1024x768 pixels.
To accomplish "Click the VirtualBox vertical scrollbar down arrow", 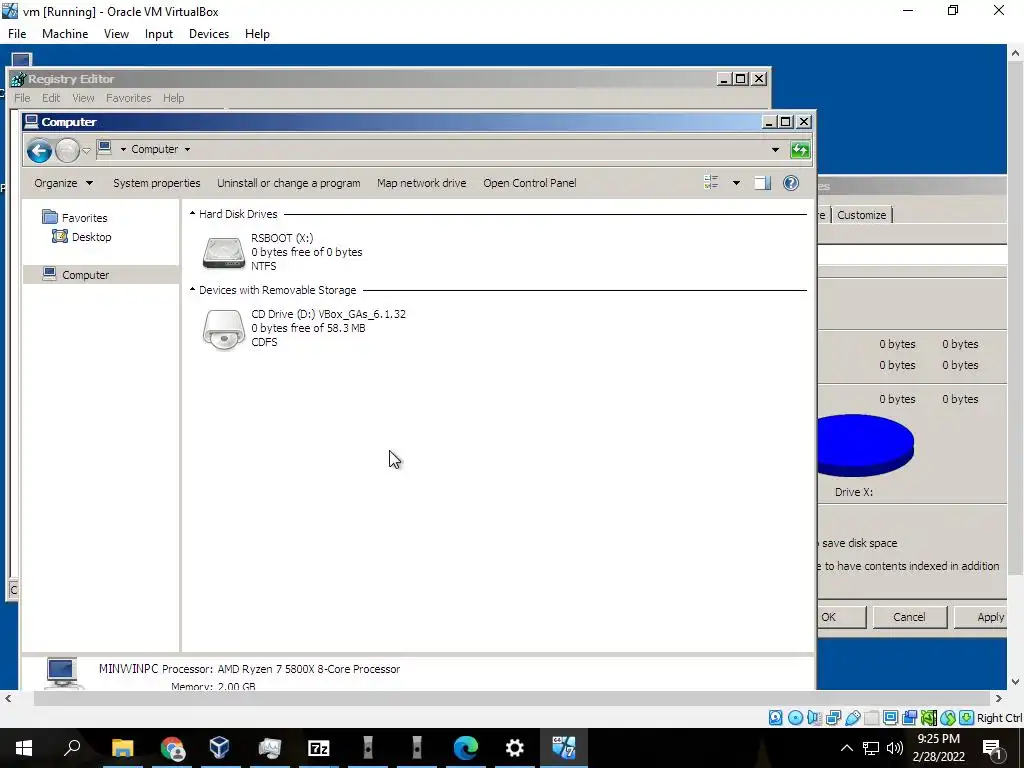I will (x=1016, y=682).
